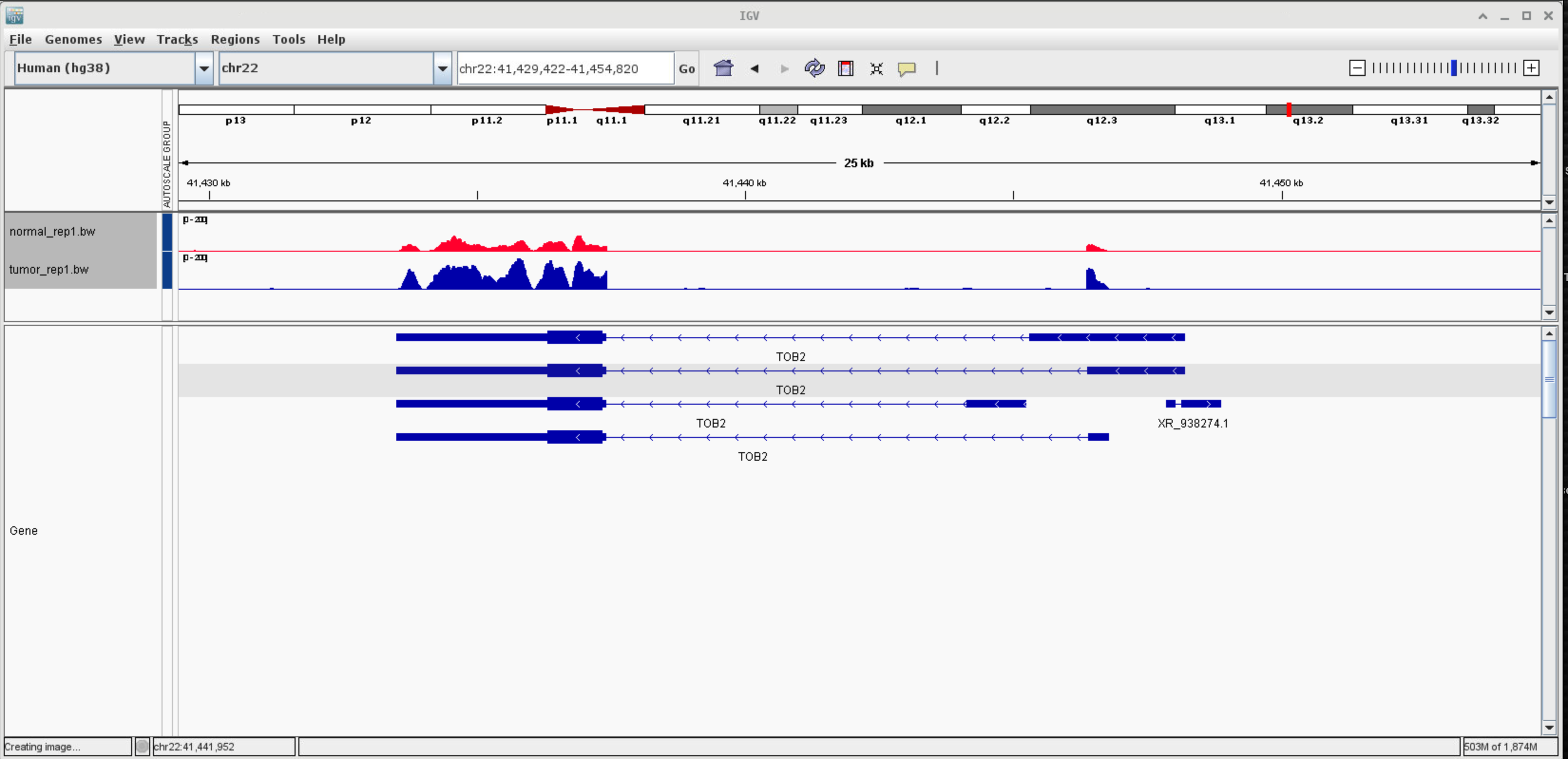Image resolution: width=1568 pixels, height=759 pixels.
Task: Click the Define region of interest icon
Action: pos(845,68)
